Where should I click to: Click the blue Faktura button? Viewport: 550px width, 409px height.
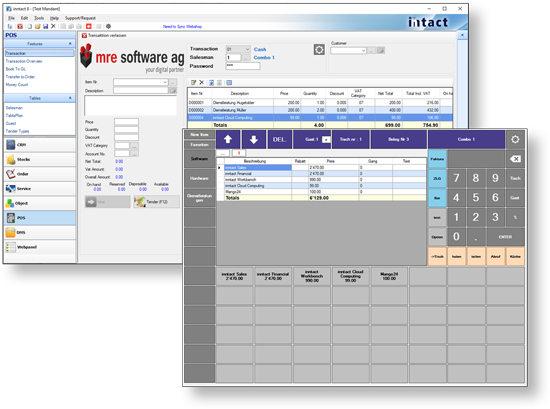tap(437, 159)
